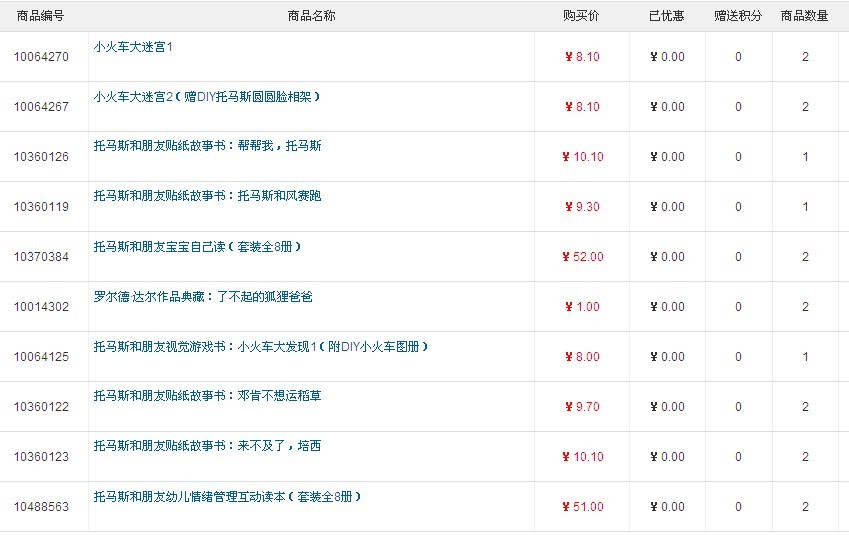Click the 购买价 column header
Screen dimensions: 849x535
click(x=581, y=16)
